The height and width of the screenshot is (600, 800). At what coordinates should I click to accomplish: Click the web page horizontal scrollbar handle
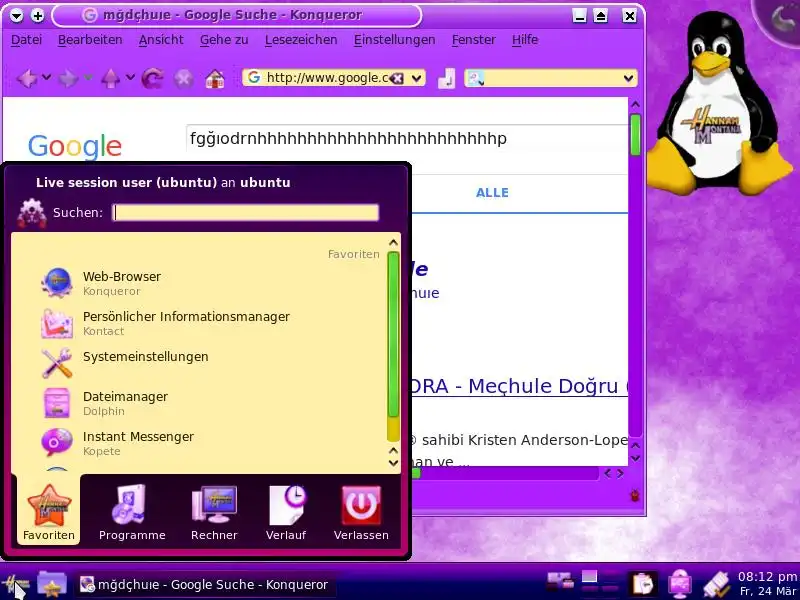[417, 473]
